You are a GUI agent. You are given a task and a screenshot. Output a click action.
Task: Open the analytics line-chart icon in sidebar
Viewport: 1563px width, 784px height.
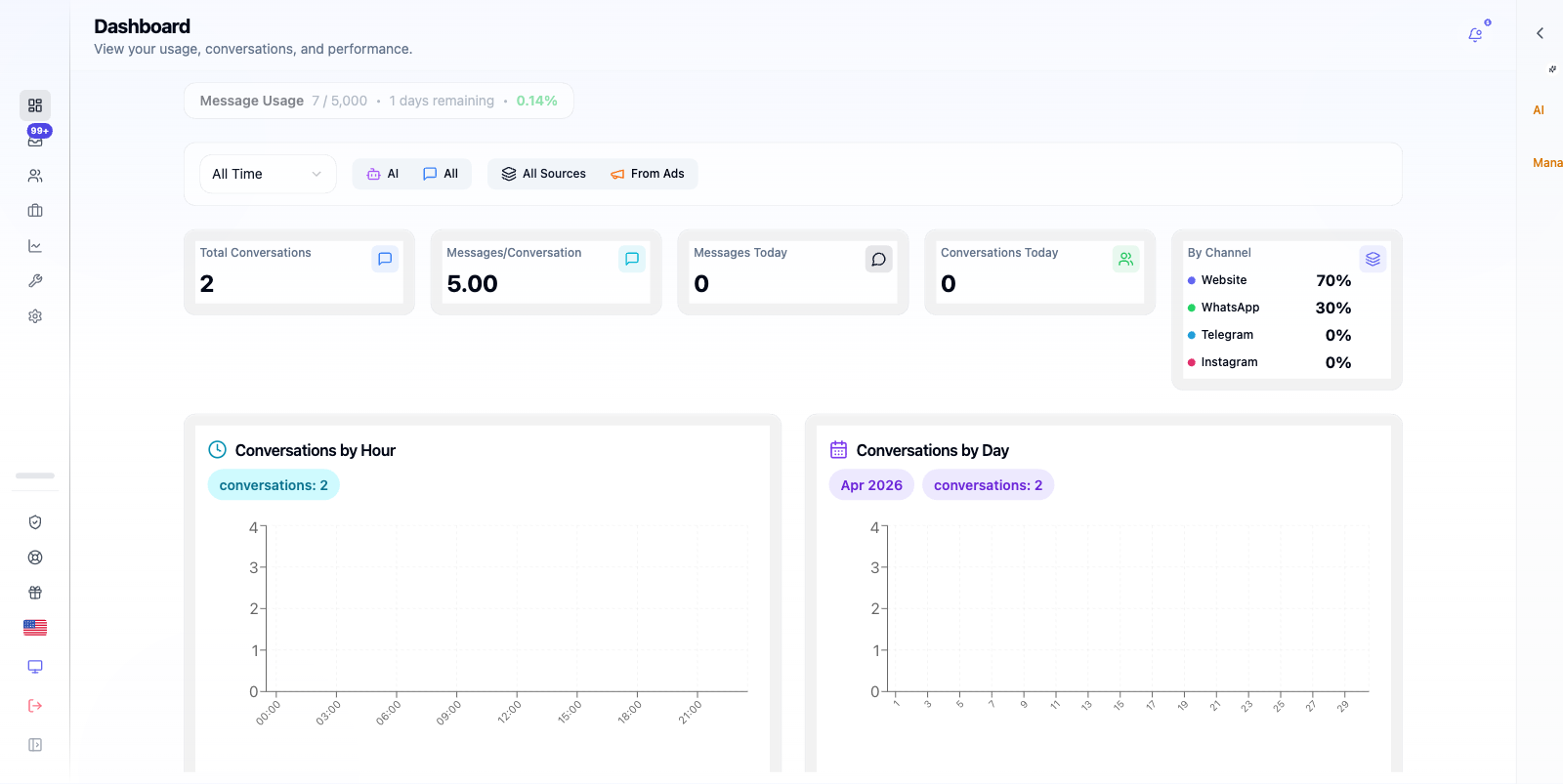35,246
